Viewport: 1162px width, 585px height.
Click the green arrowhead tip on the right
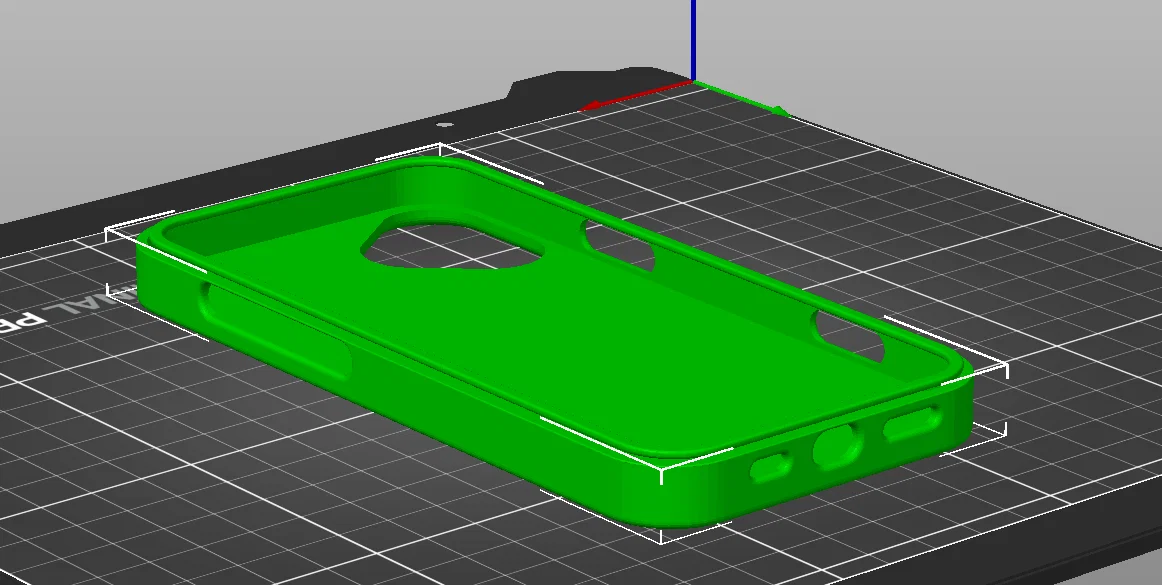click(x=783, y=110)
